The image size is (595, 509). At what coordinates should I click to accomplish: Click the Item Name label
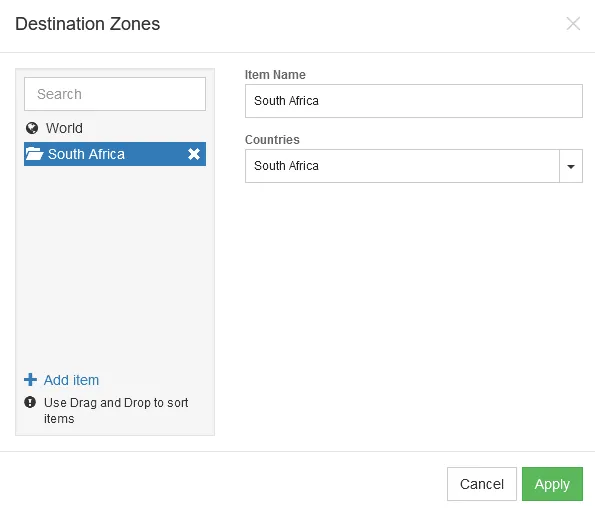(275, 75)
